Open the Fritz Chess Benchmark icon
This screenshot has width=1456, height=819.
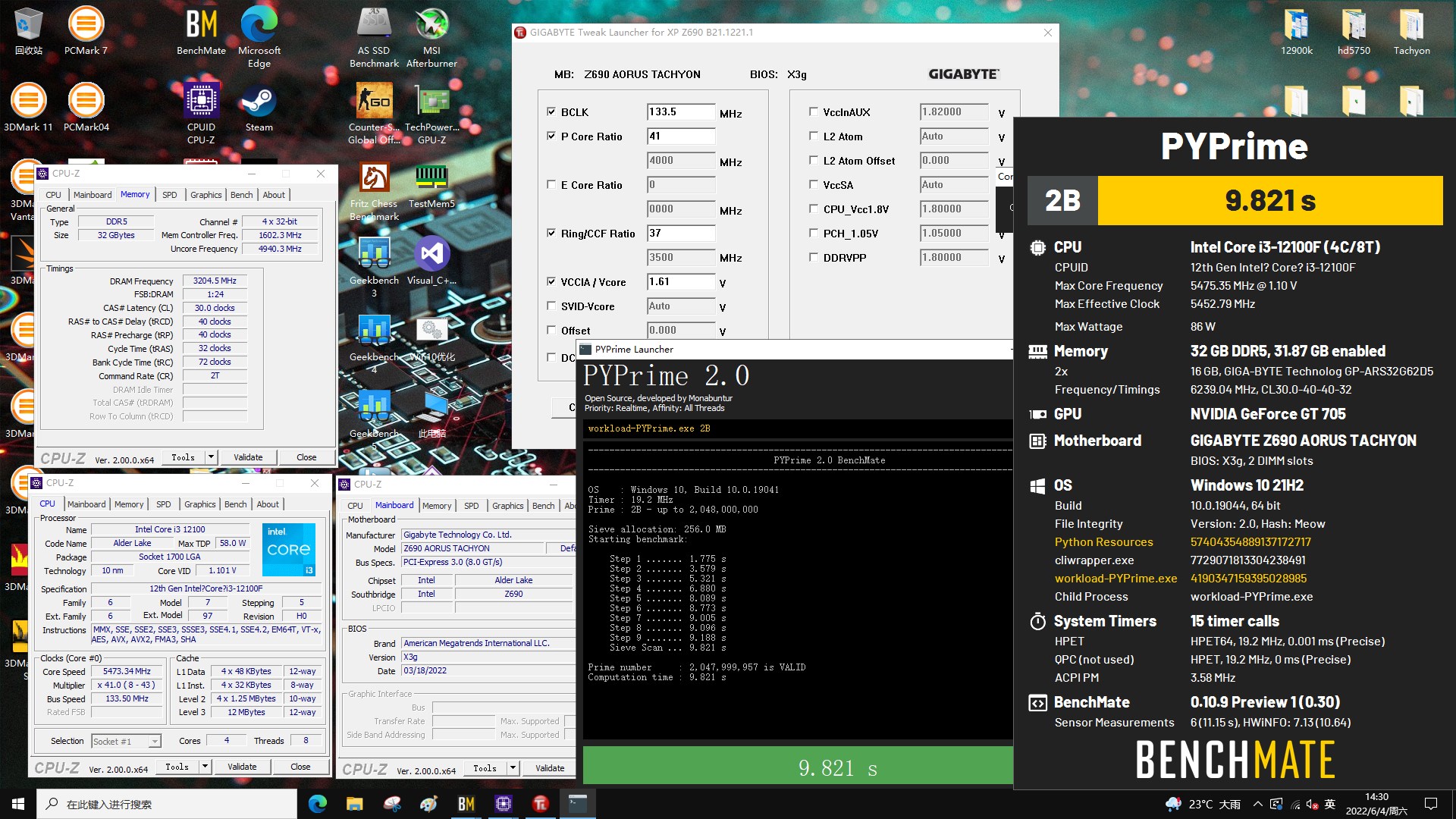tap(374, 191)
